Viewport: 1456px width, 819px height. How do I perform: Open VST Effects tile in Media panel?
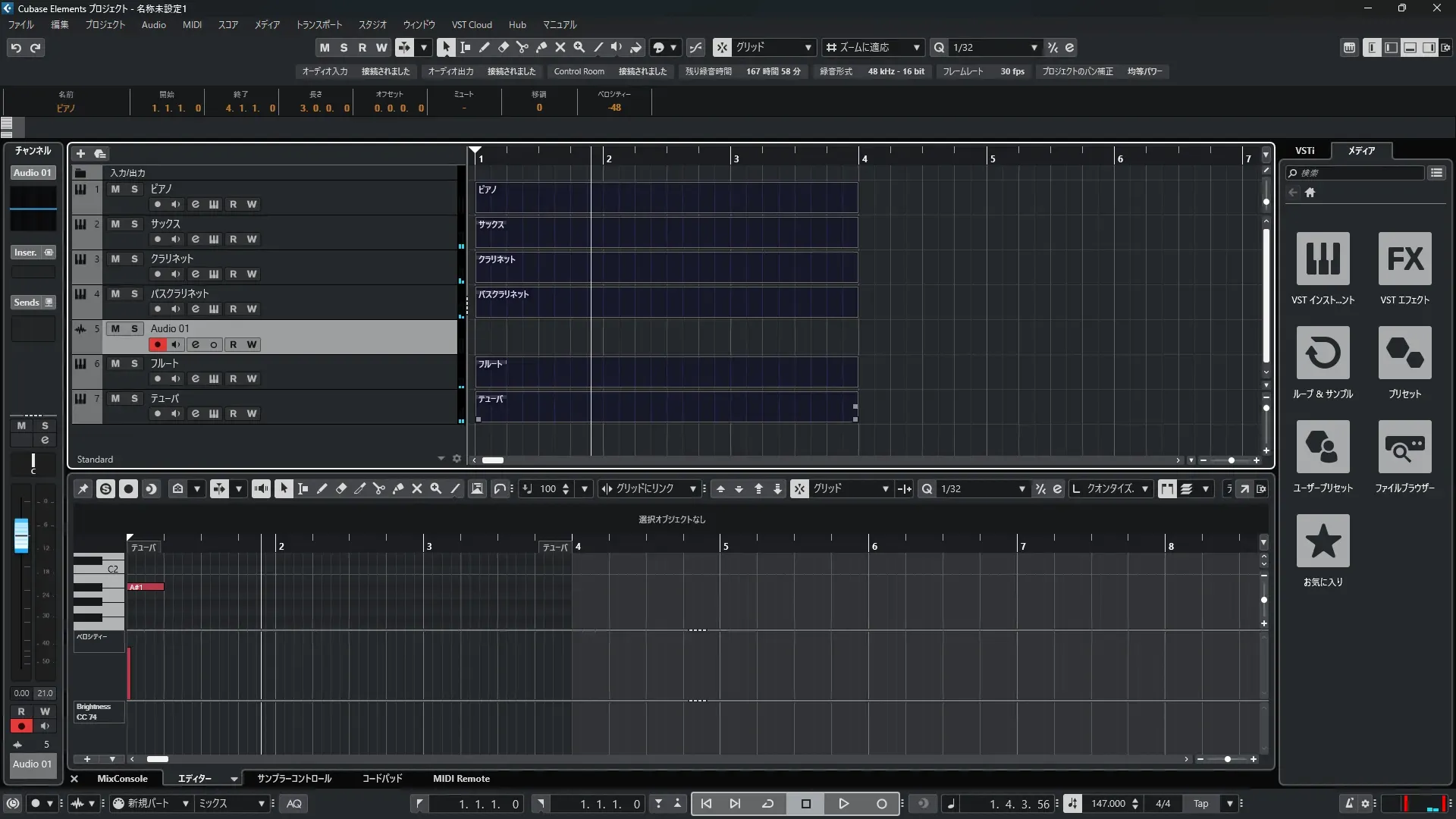point(1404,259)
